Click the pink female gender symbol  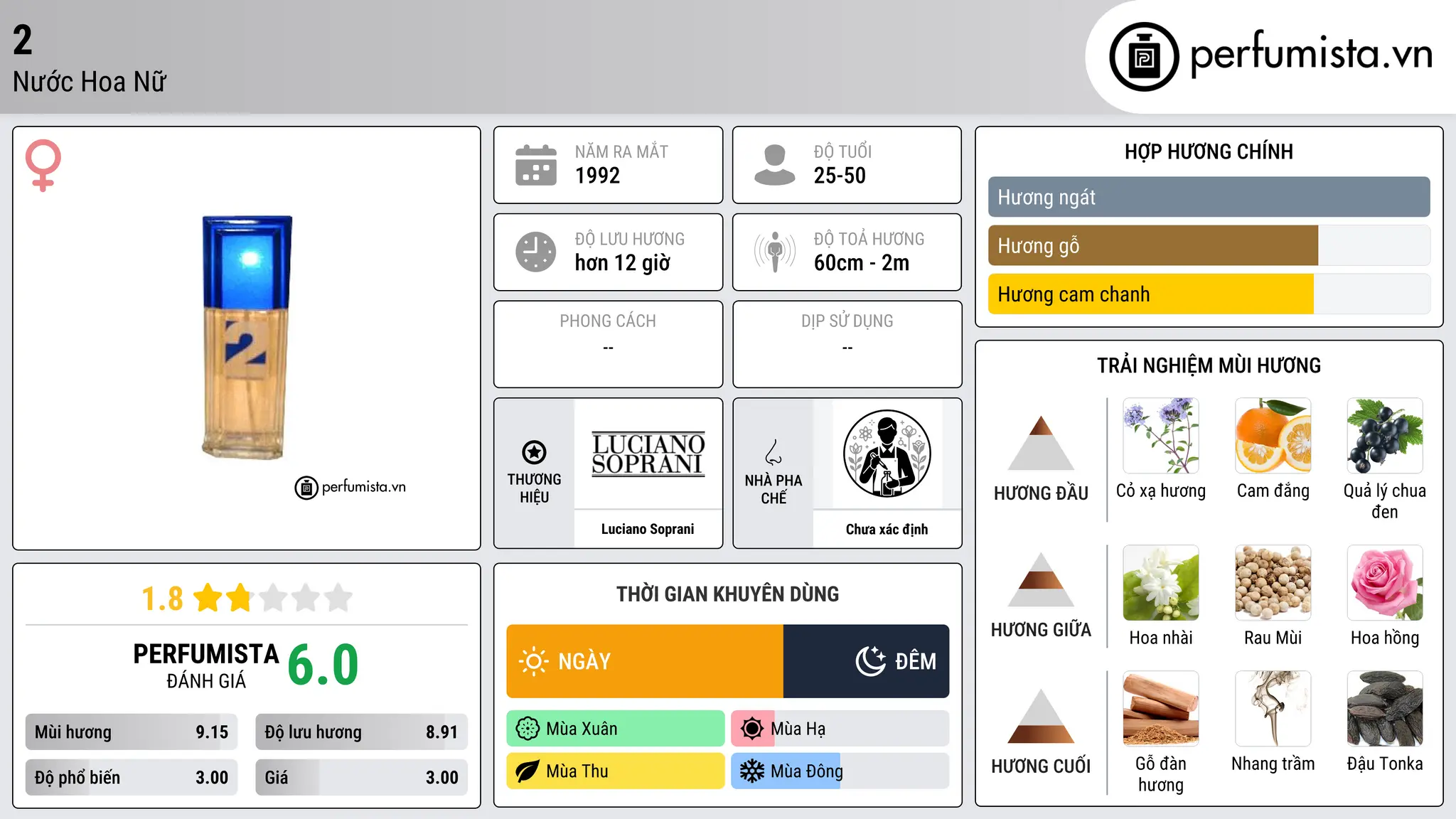pyautogui.click(x=43, y=166)
